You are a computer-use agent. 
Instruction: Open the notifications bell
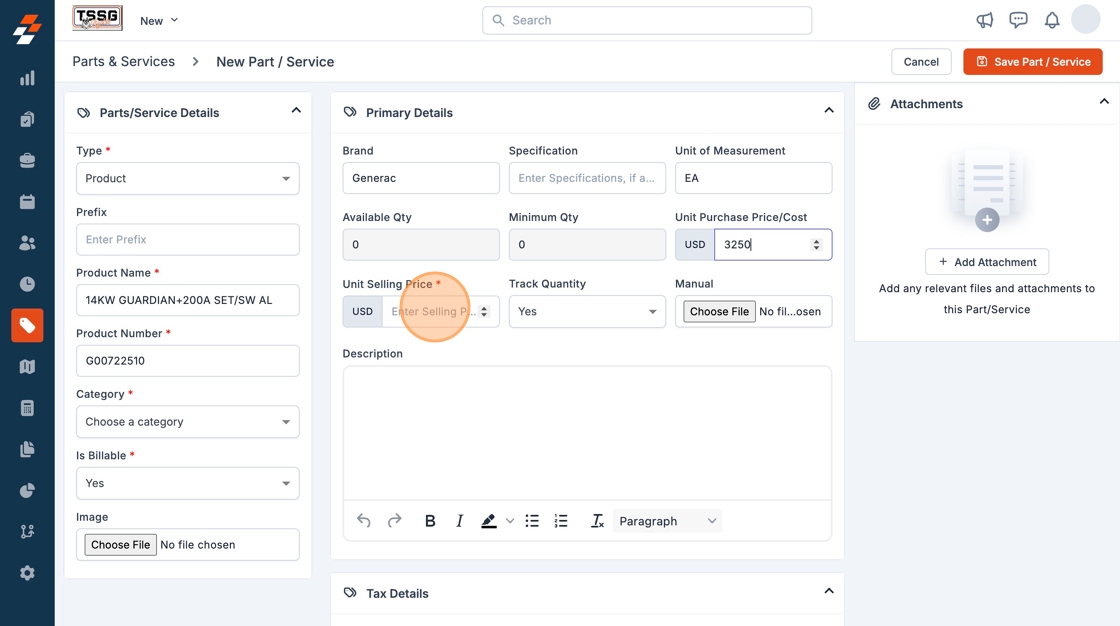(x=1052, y=20)
